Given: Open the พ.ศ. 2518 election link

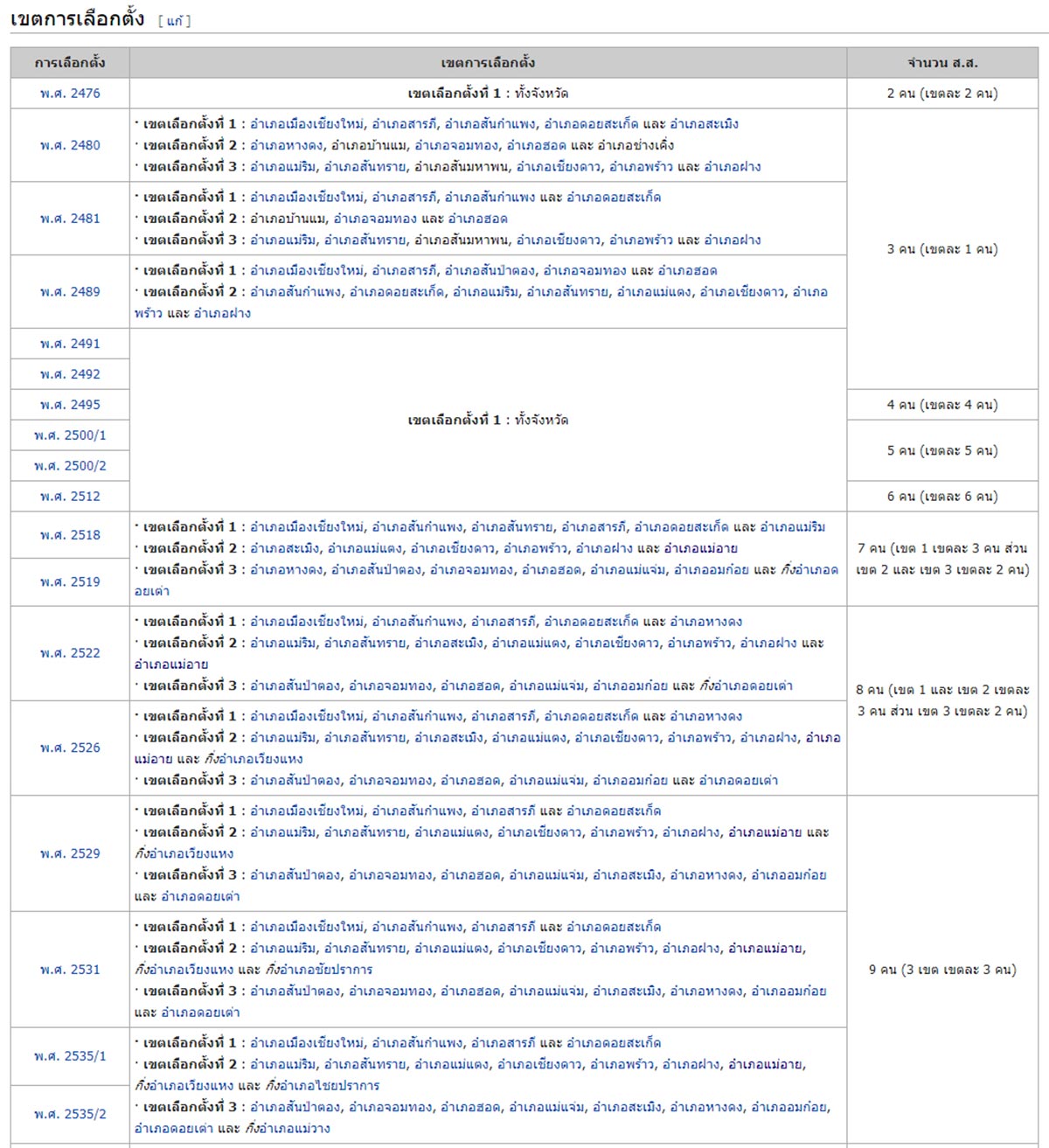Looking at the screenshot, I should [70, 535].
